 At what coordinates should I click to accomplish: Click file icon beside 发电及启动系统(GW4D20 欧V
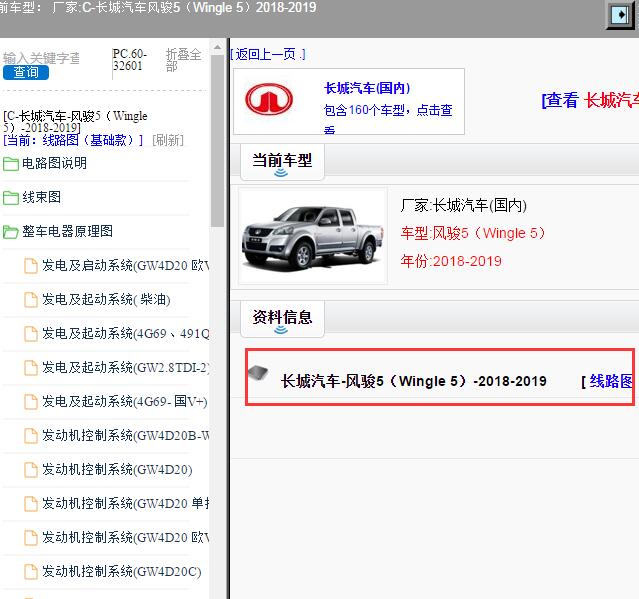31,266
